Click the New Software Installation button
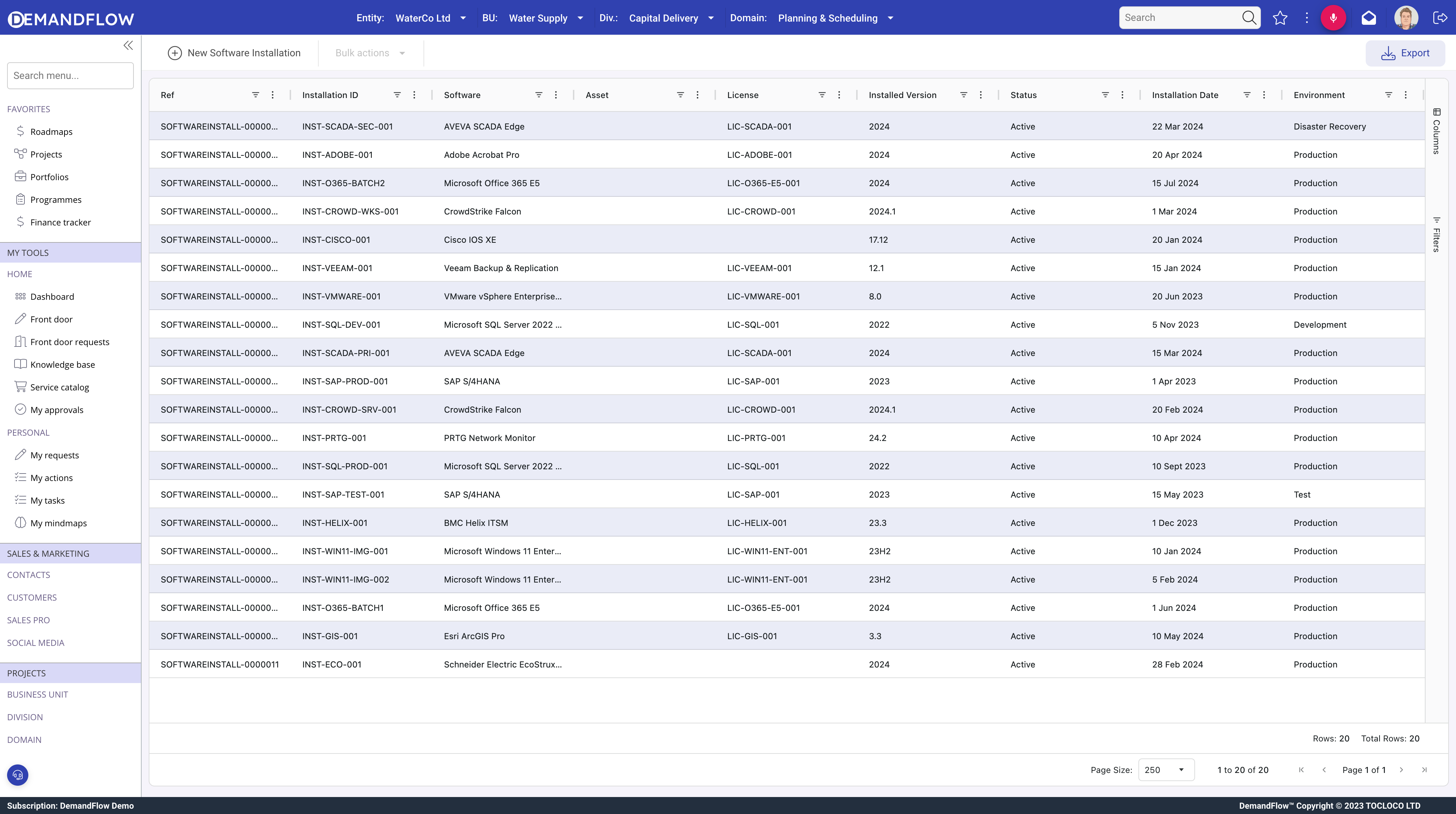The image size is (1456, 814). click(234, 53)
